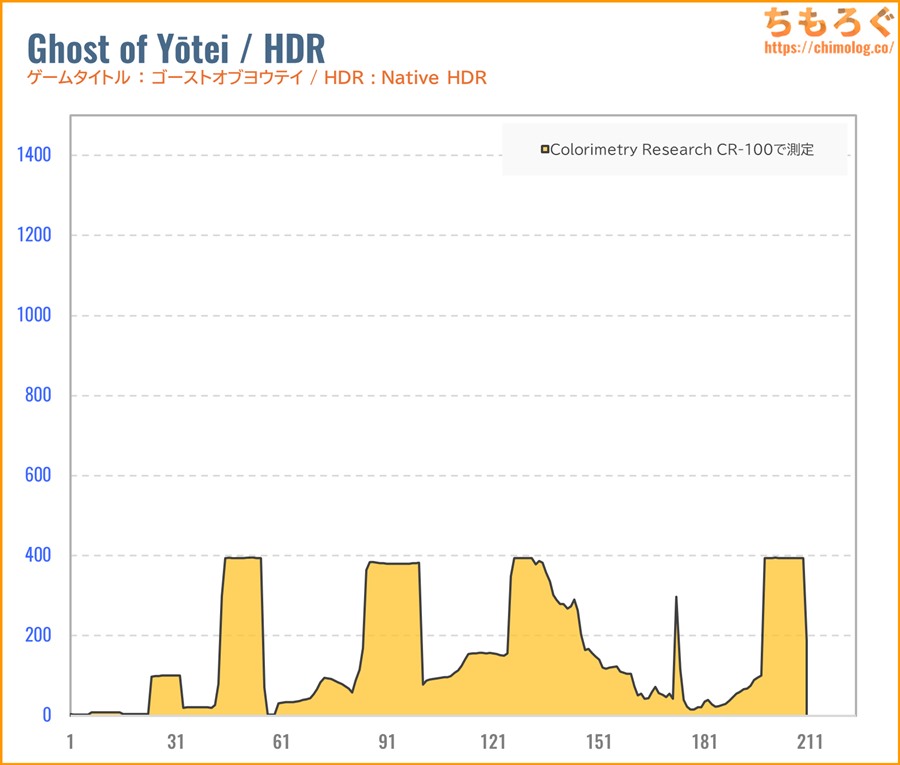Click the 121 x-axis tick label
Viewport: 900px width, 765px height.
click(493, 741)
